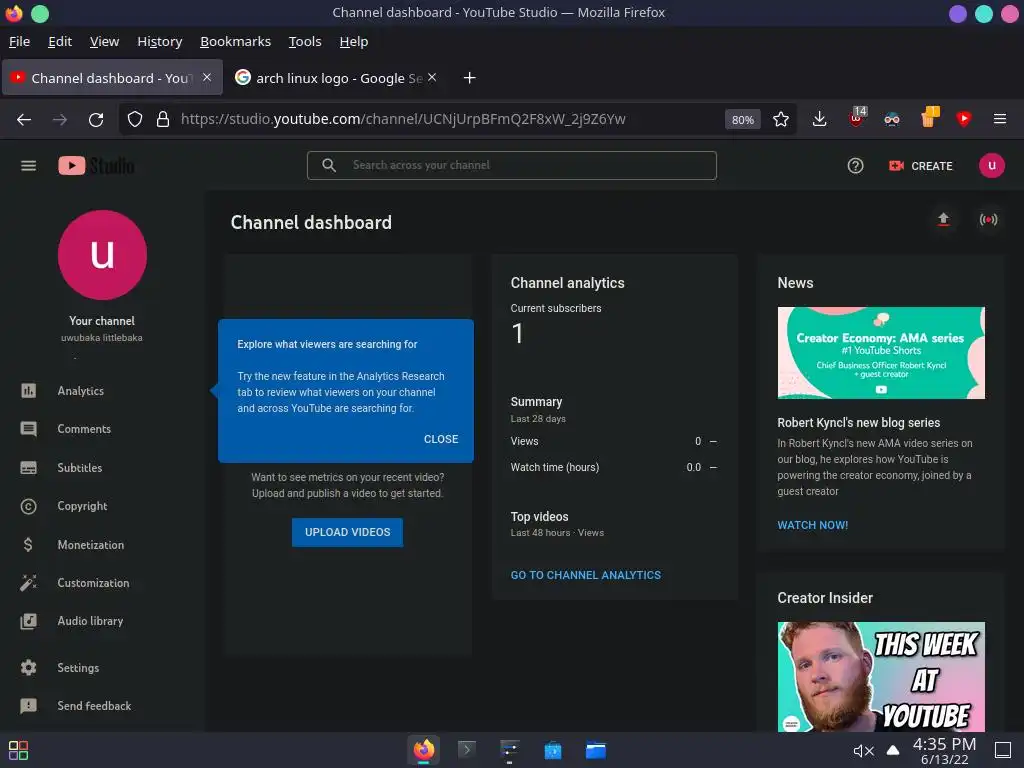Screen dimensions: 1024x768
Task: Click the Send feedback icon
Action: (x=28, y=706)
